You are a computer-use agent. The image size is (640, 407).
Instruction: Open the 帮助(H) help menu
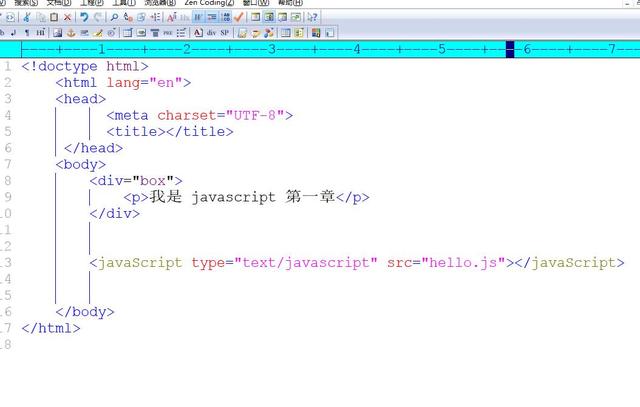pyautogui.click(x=290, y=2)
